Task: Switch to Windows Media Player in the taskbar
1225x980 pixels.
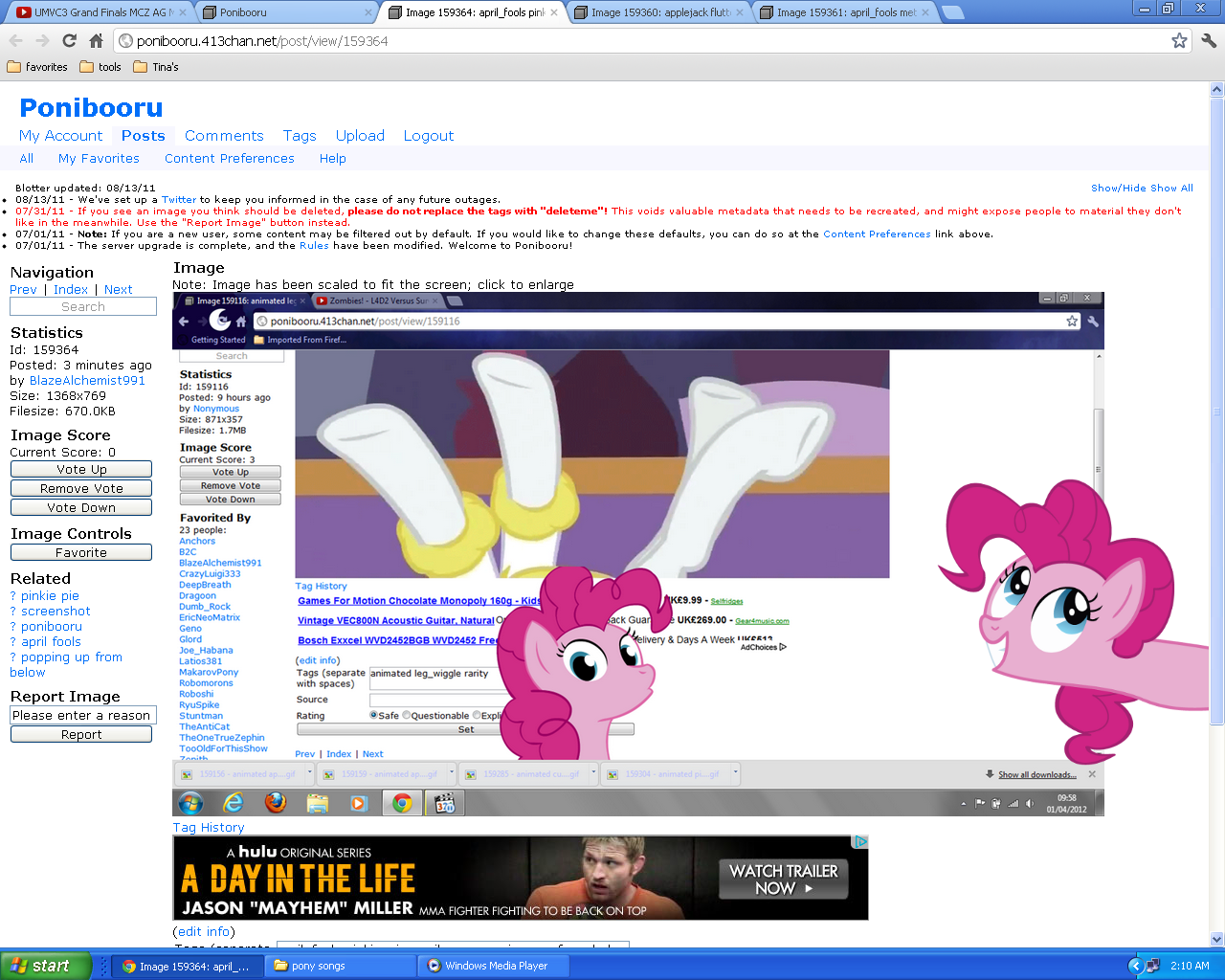Action: [x=496, y=966]
